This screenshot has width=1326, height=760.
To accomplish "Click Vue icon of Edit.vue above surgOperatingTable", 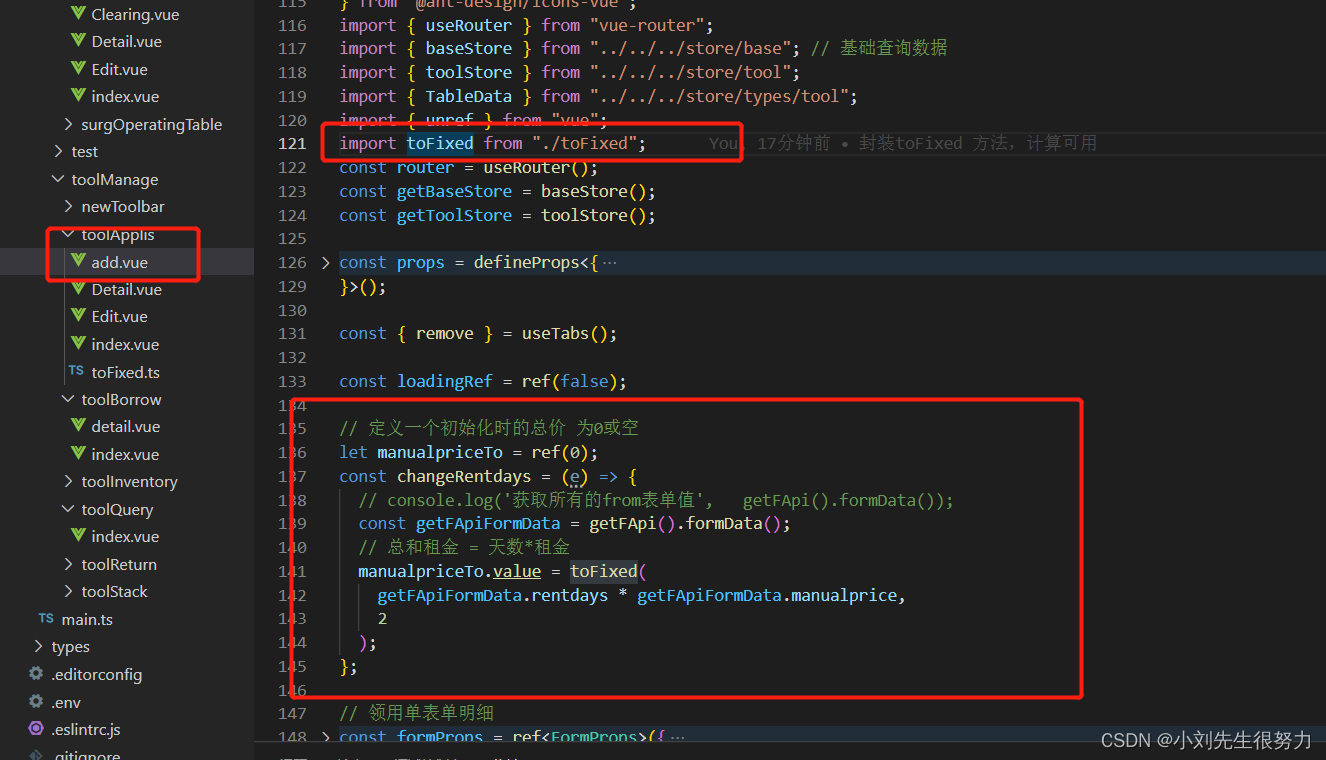I will tap(79, 69).
